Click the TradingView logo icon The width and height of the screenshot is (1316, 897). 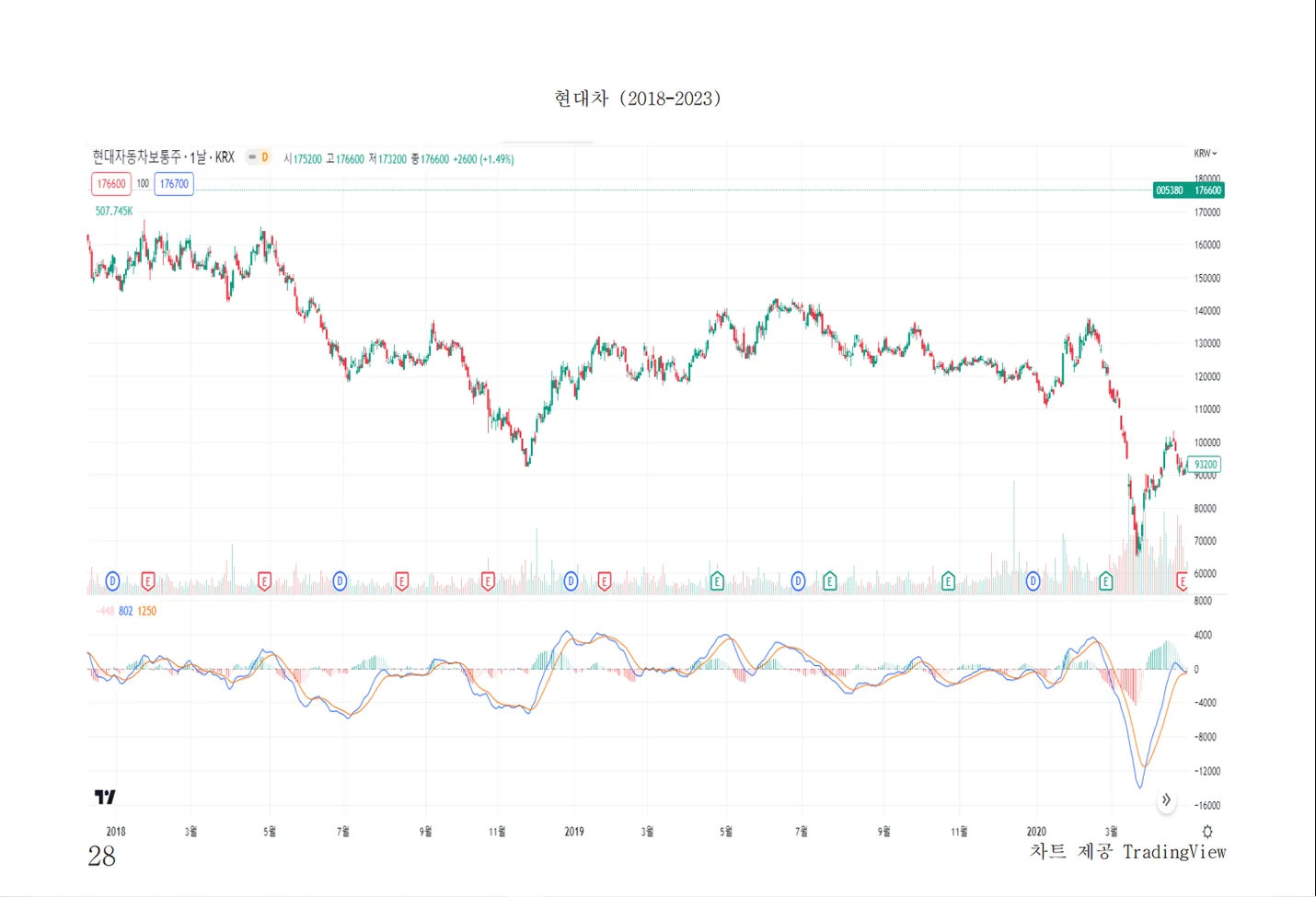pos(105,797)
